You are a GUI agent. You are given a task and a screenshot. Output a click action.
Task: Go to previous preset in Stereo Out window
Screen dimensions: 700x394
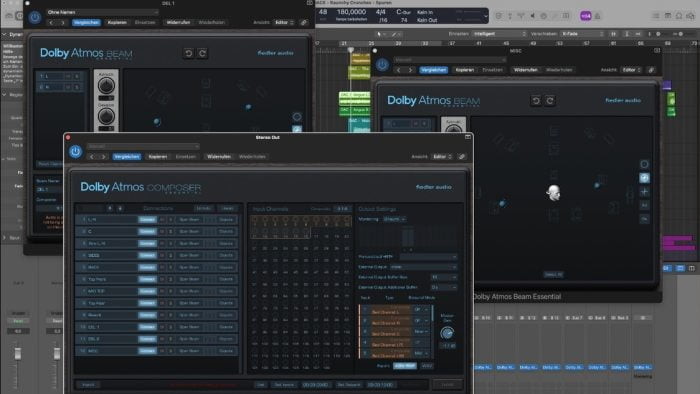[x=92, y=157]
